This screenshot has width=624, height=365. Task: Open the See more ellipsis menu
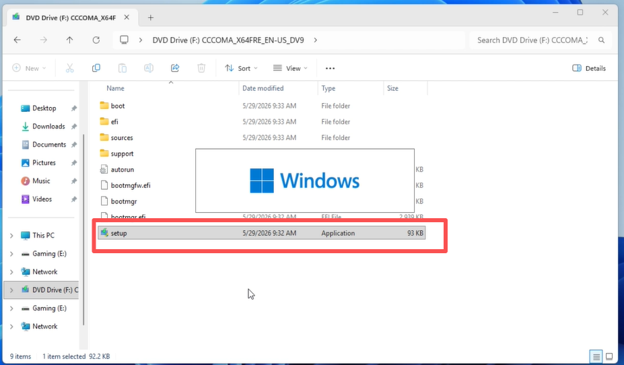[x=330, y=68]
